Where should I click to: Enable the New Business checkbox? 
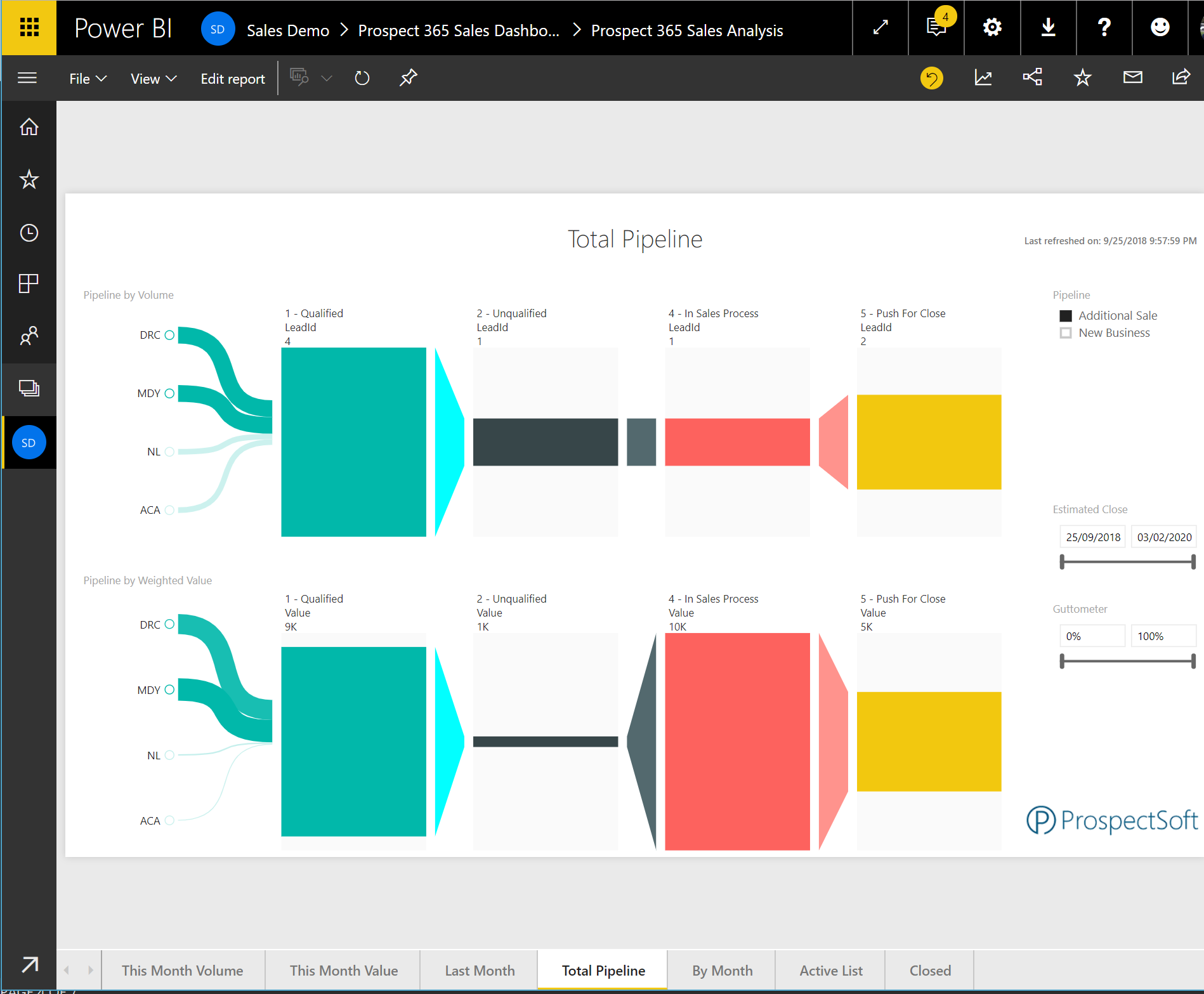click(x=1065, y=332)
